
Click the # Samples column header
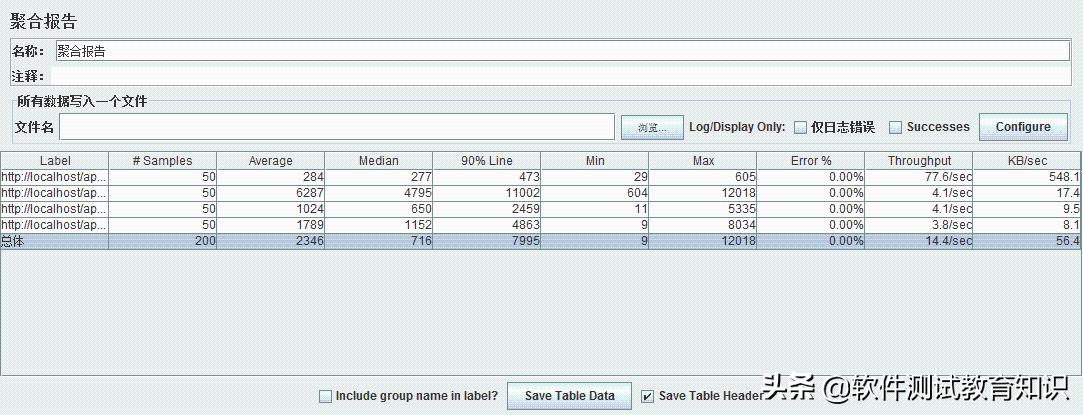[x=162, y=161]
